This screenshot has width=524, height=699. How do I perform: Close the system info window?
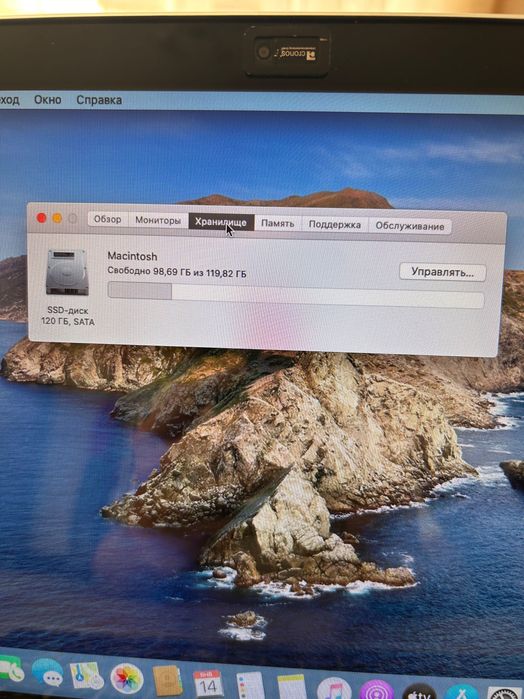tap(41, 218)
